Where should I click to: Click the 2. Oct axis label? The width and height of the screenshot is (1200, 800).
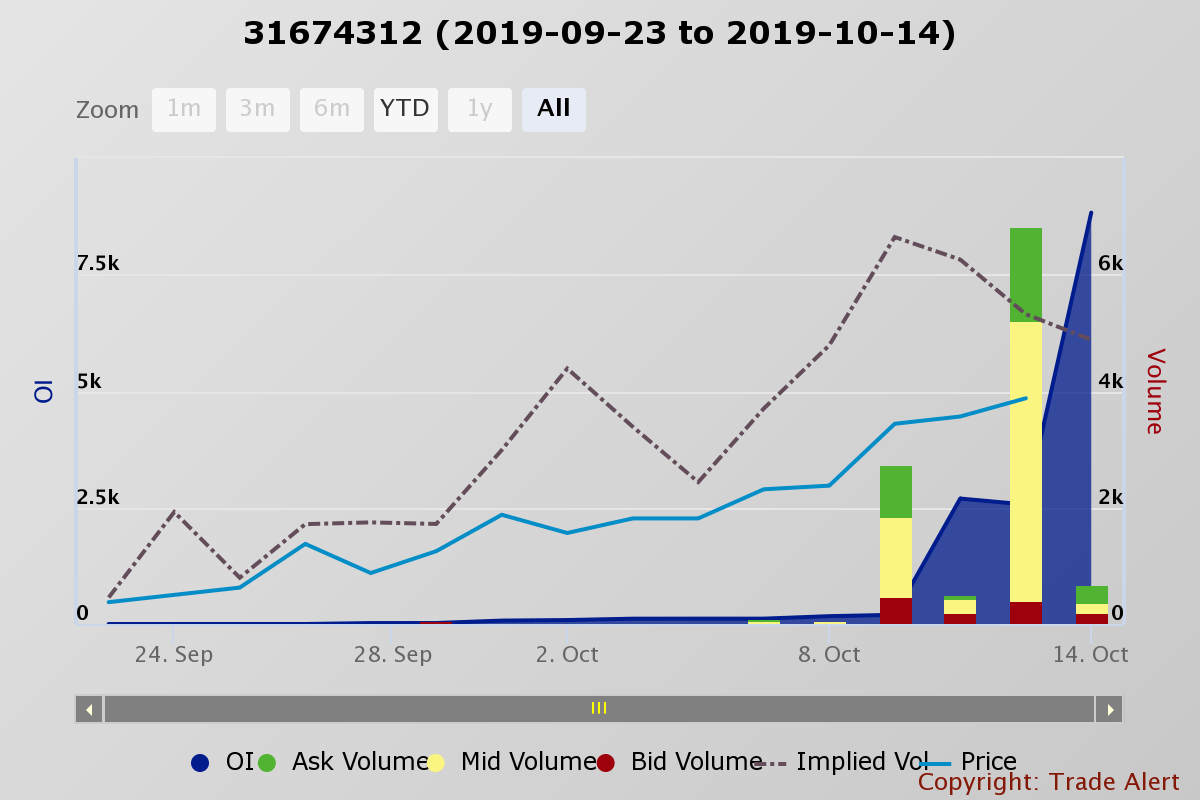(x=567, y=655)
